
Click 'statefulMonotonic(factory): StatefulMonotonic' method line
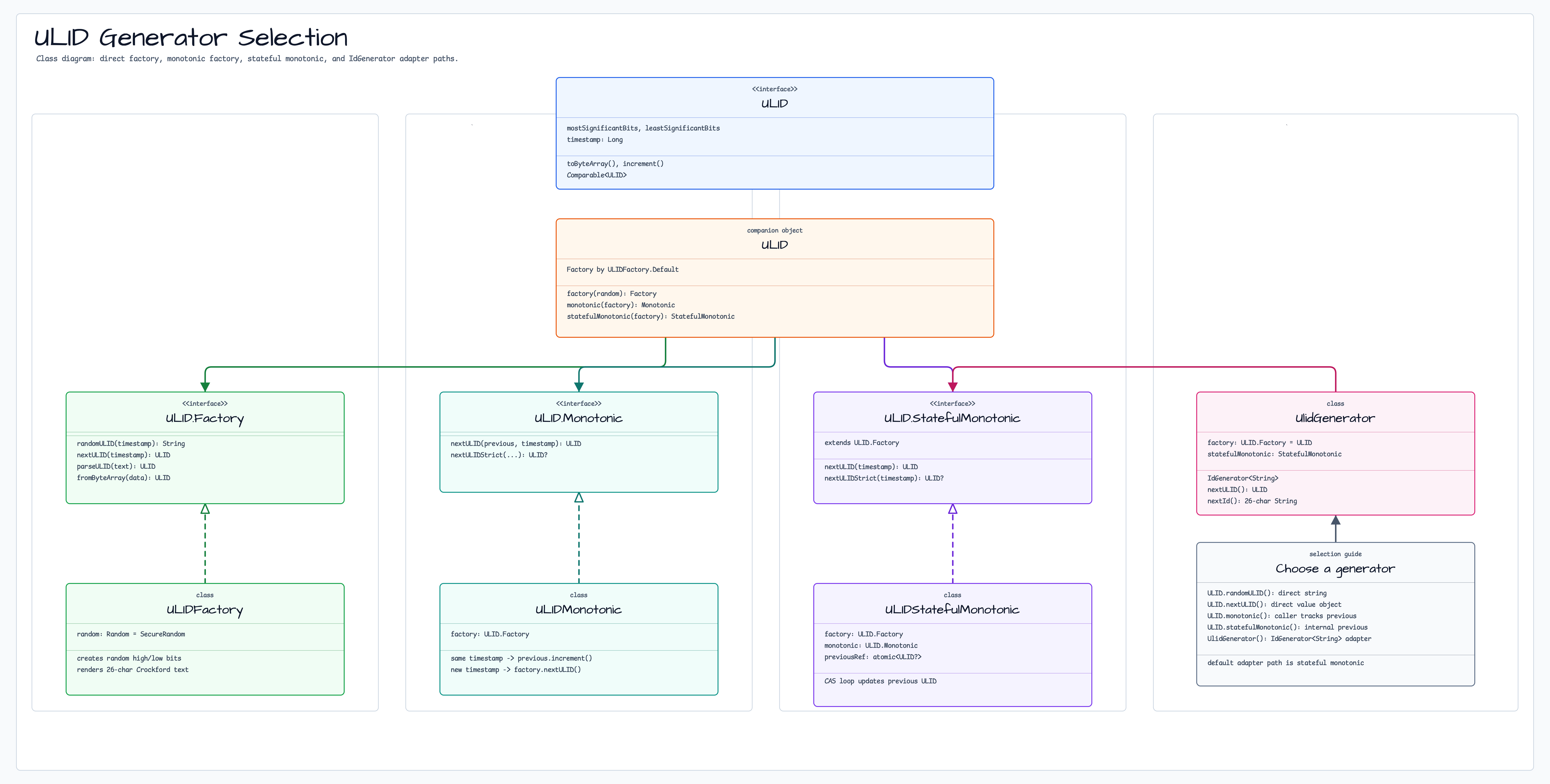651,317
